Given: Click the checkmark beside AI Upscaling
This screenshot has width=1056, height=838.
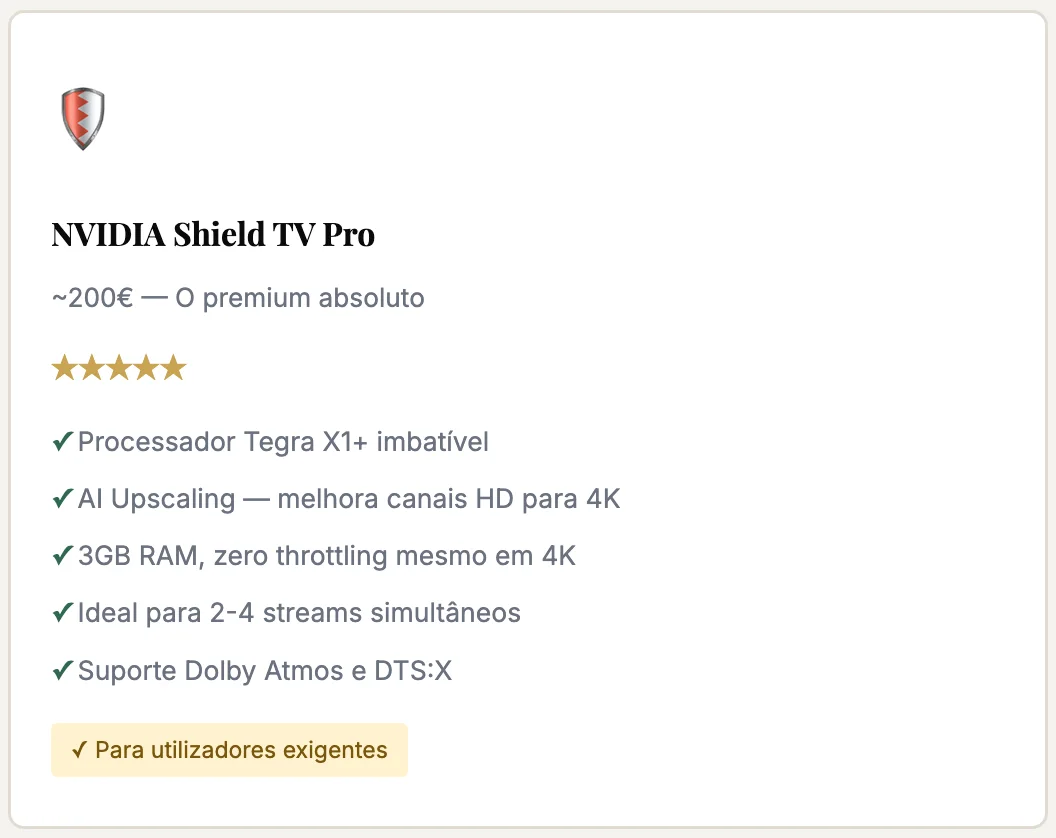Looking at the screenshot, I should coord(62,498).
